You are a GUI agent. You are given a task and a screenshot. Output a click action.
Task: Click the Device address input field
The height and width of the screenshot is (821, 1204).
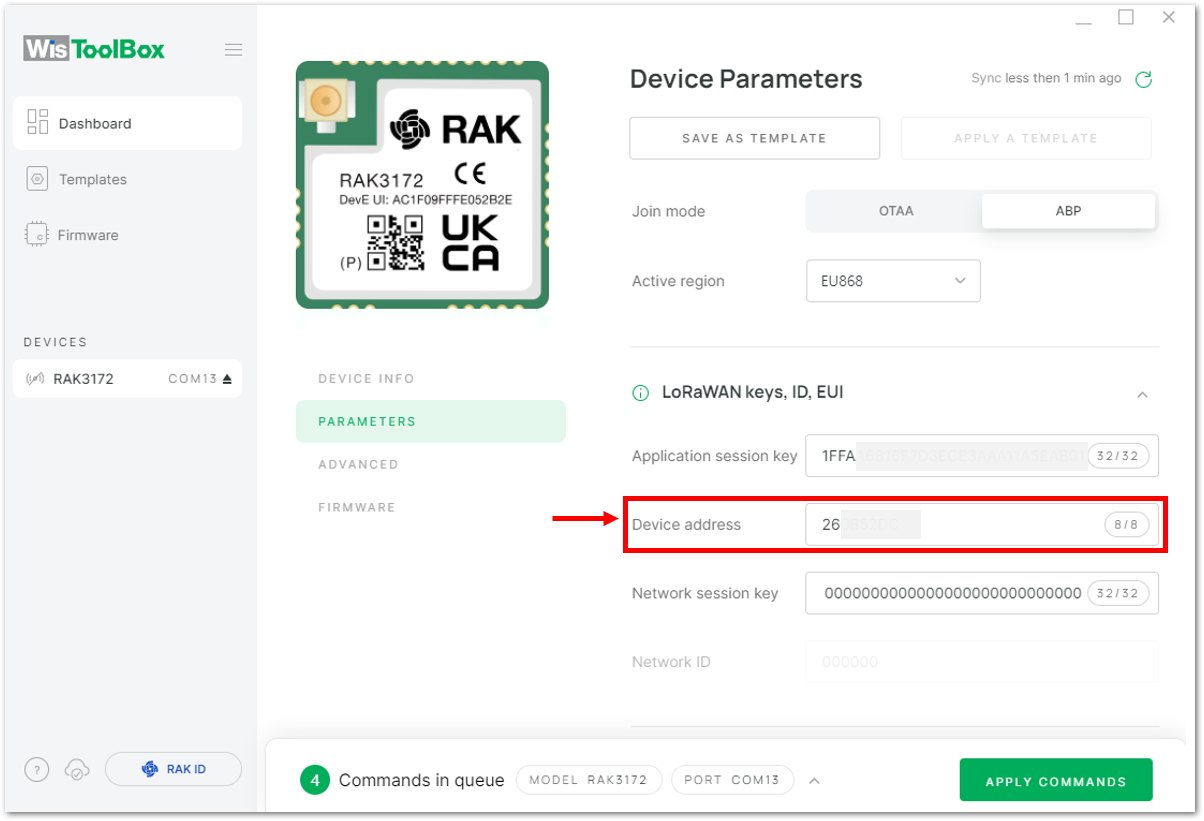tap(982, 524)
